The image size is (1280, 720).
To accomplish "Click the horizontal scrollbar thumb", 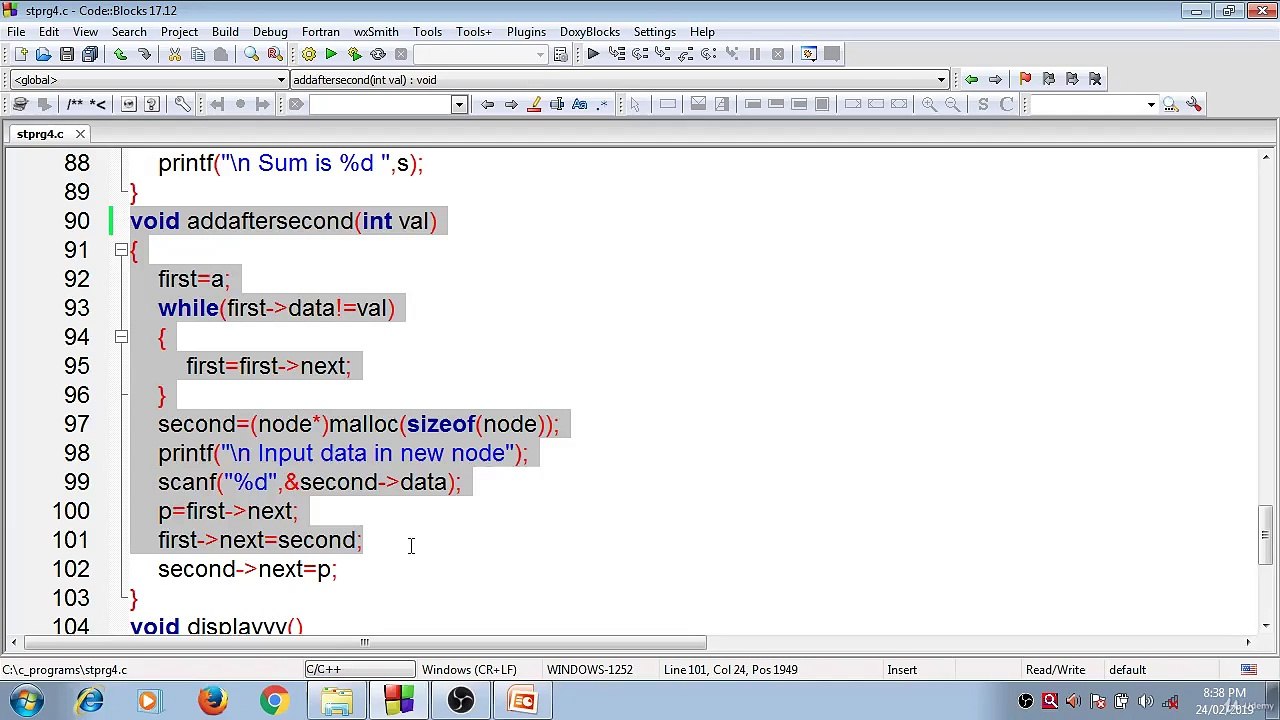I will pos(364,643).
